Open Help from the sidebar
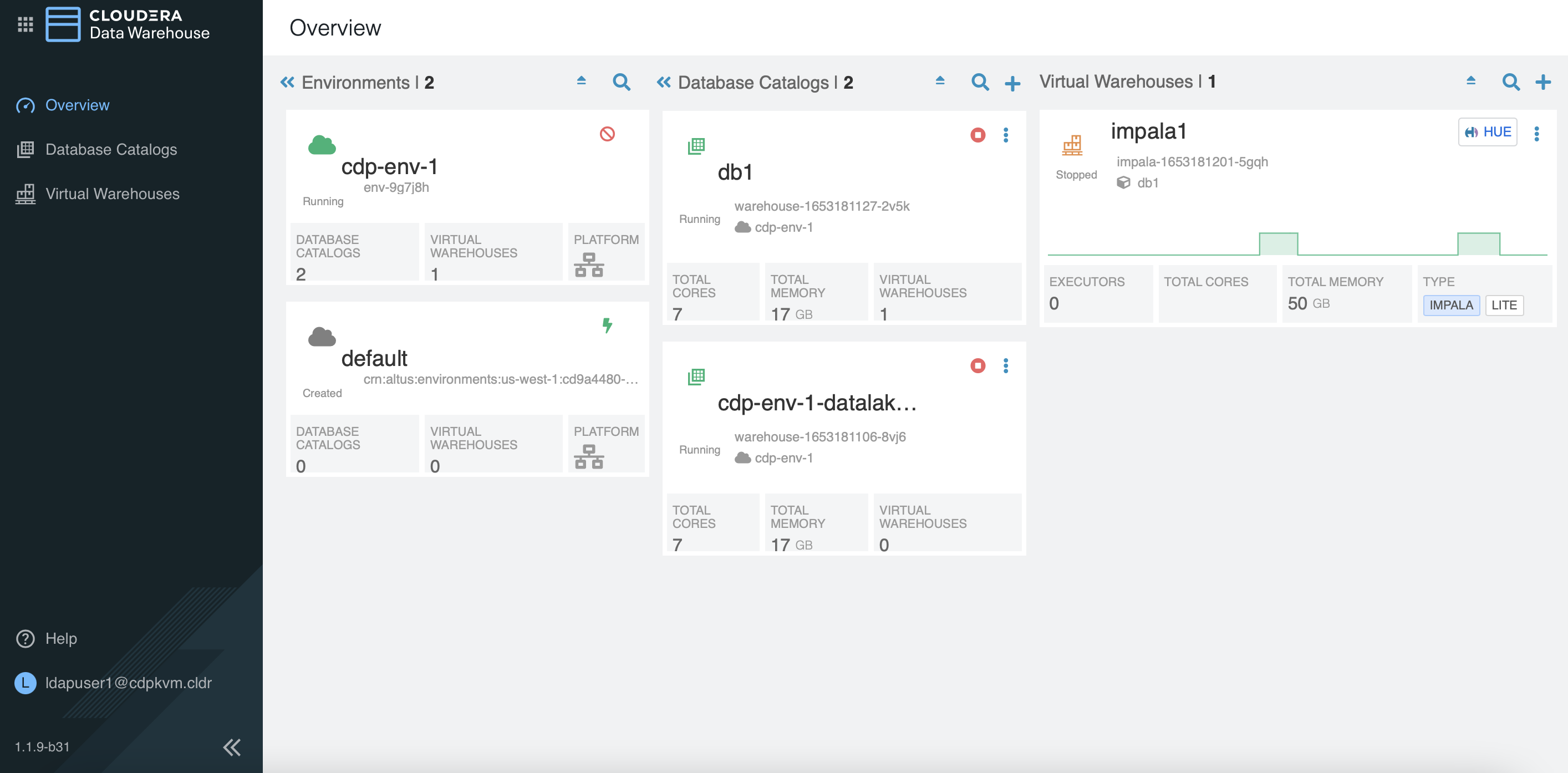1568x773 pixels. pyautogui.click(x=60, y=638)
